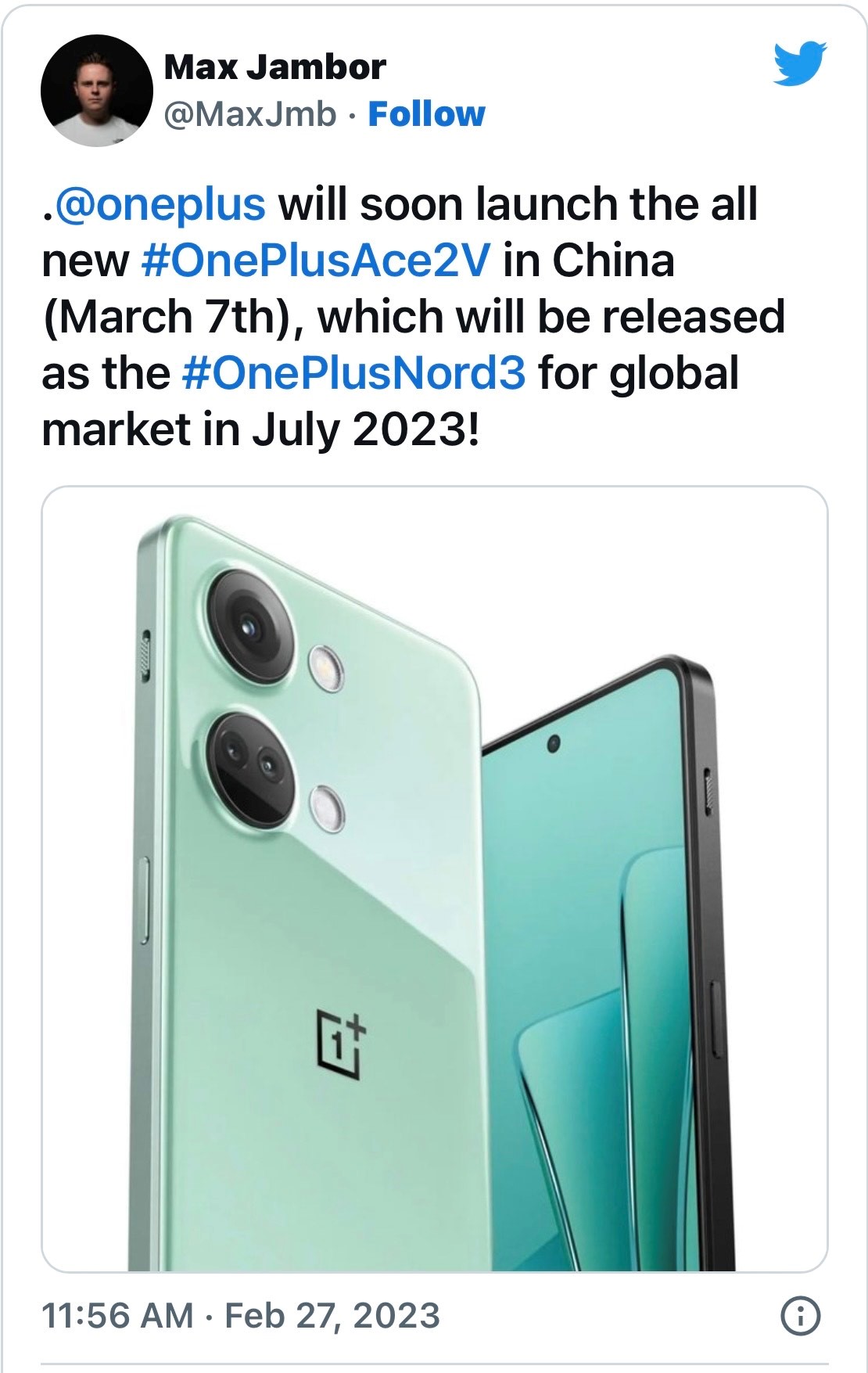Click the Twitter bird logo
The height and width of the screenshot is (1373, 868).
click(800, 63)
